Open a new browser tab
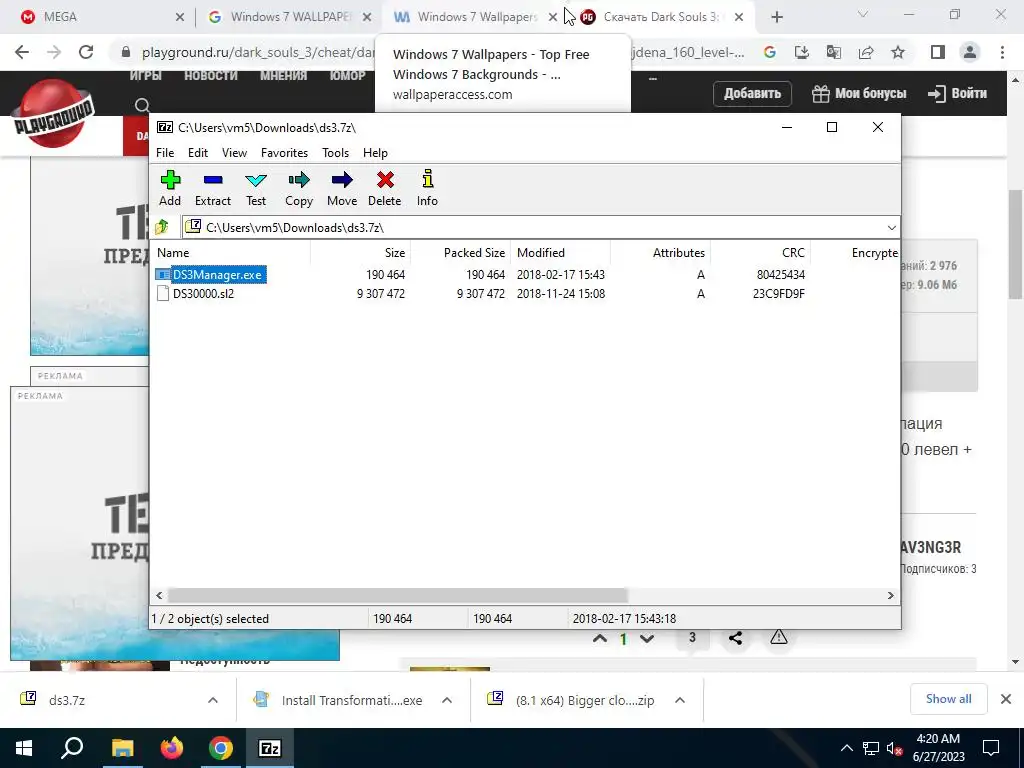Screen dimensions: 1024x768 776,18
